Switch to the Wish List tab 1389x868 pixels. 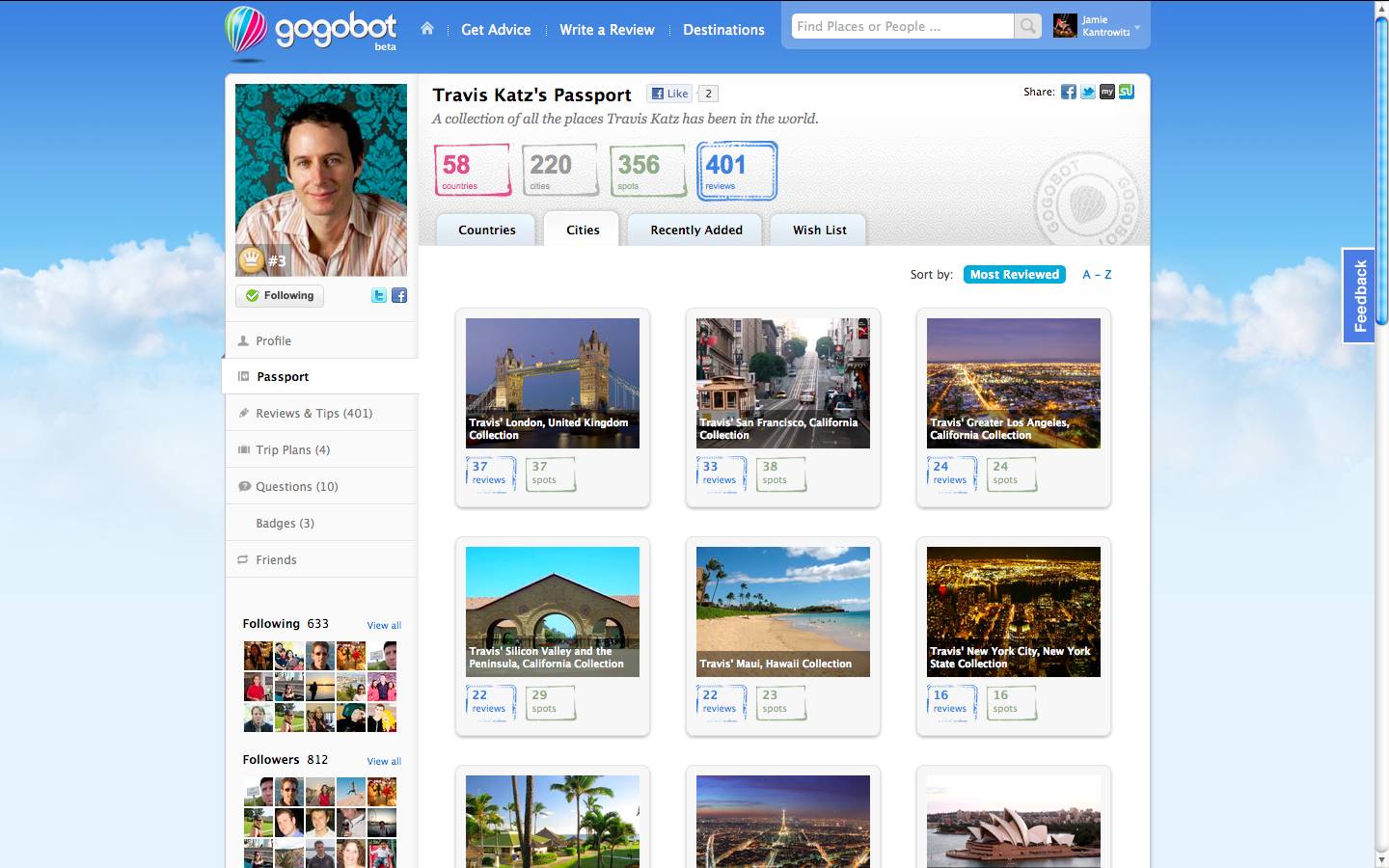tap(819, 230)
